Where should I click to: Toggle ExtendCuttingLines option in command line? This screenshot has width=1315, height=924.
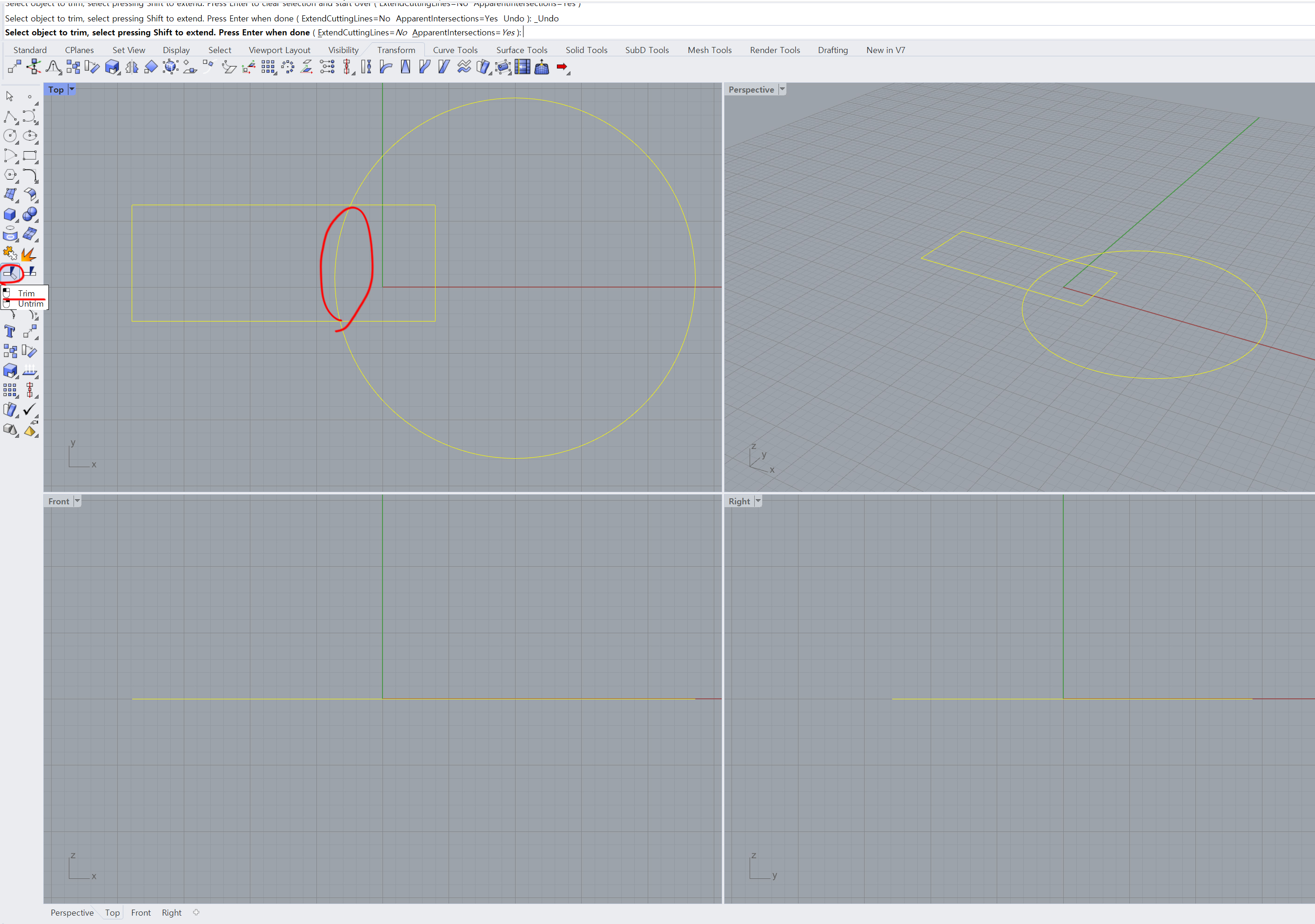pyautogui.click(x=362, y=33)
